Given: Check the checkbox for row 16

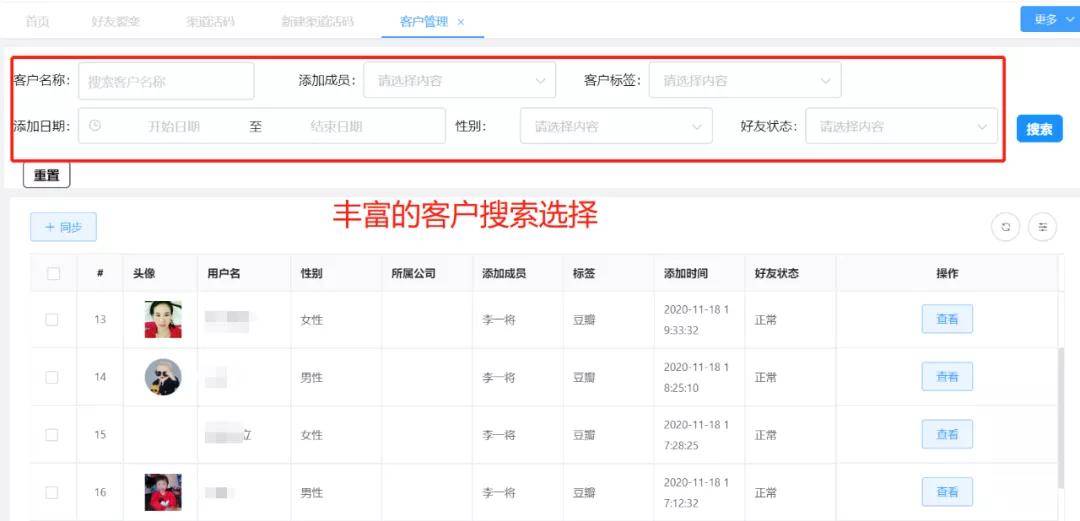Looking at the screenshot, I should coord(52,493).
